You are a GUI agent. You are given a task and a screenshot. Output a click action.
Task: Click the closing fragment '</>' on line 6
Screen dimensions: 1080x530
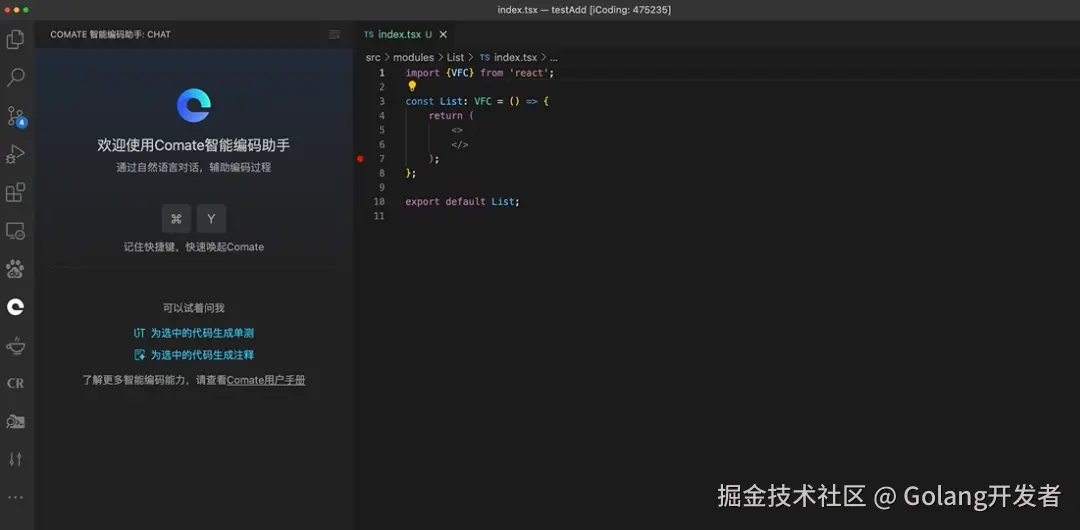460,145
